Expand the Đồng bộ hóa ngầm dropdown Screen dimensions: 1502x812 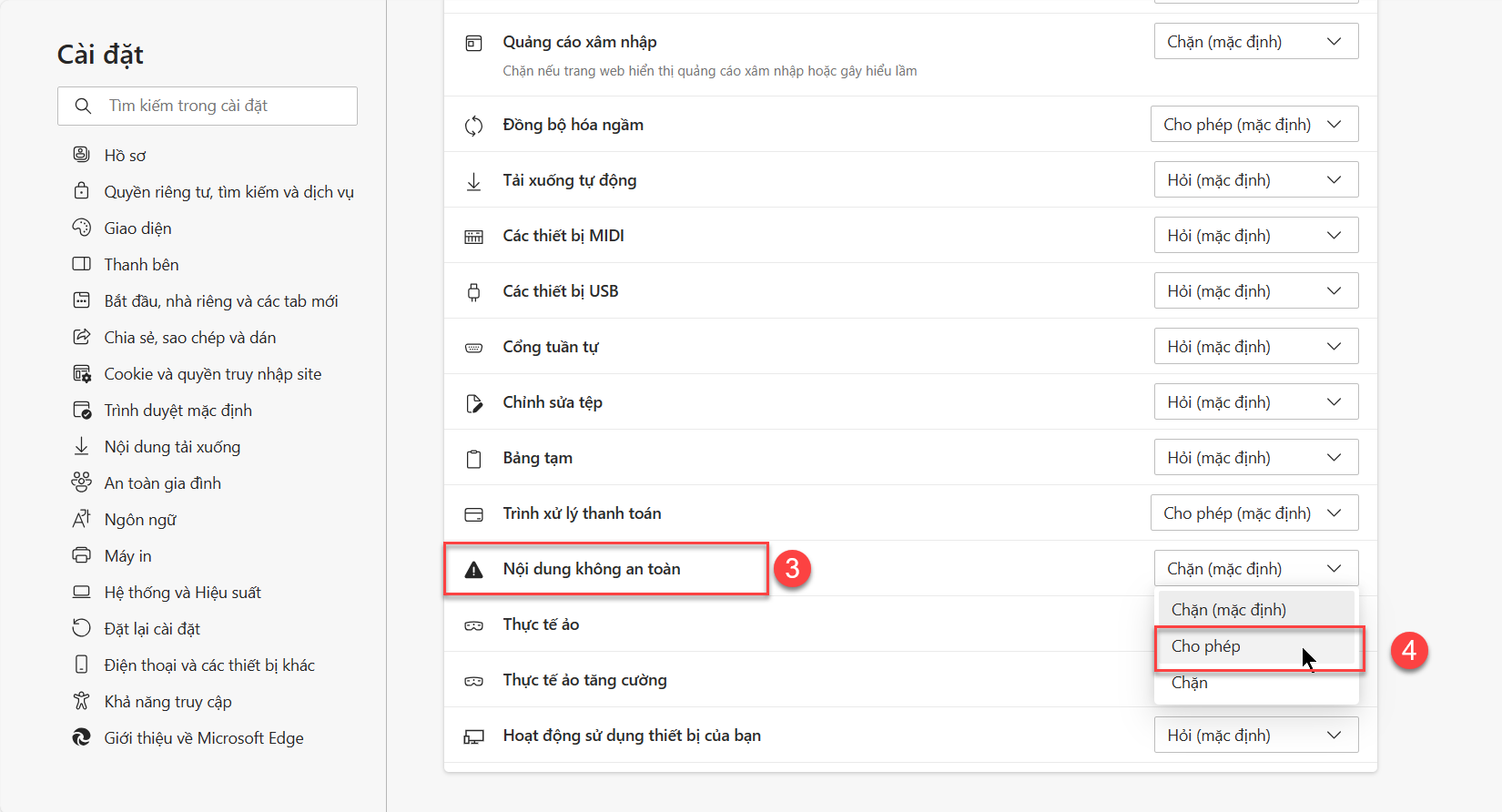coord(1254,125)
